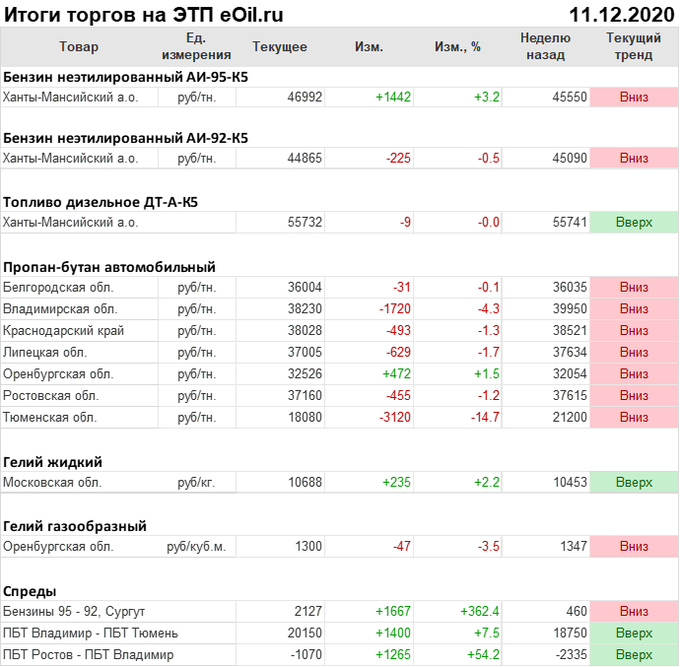
Task: Select the 'Московская обл.' liquid helium row label
Action: click(x=52, y=482)
